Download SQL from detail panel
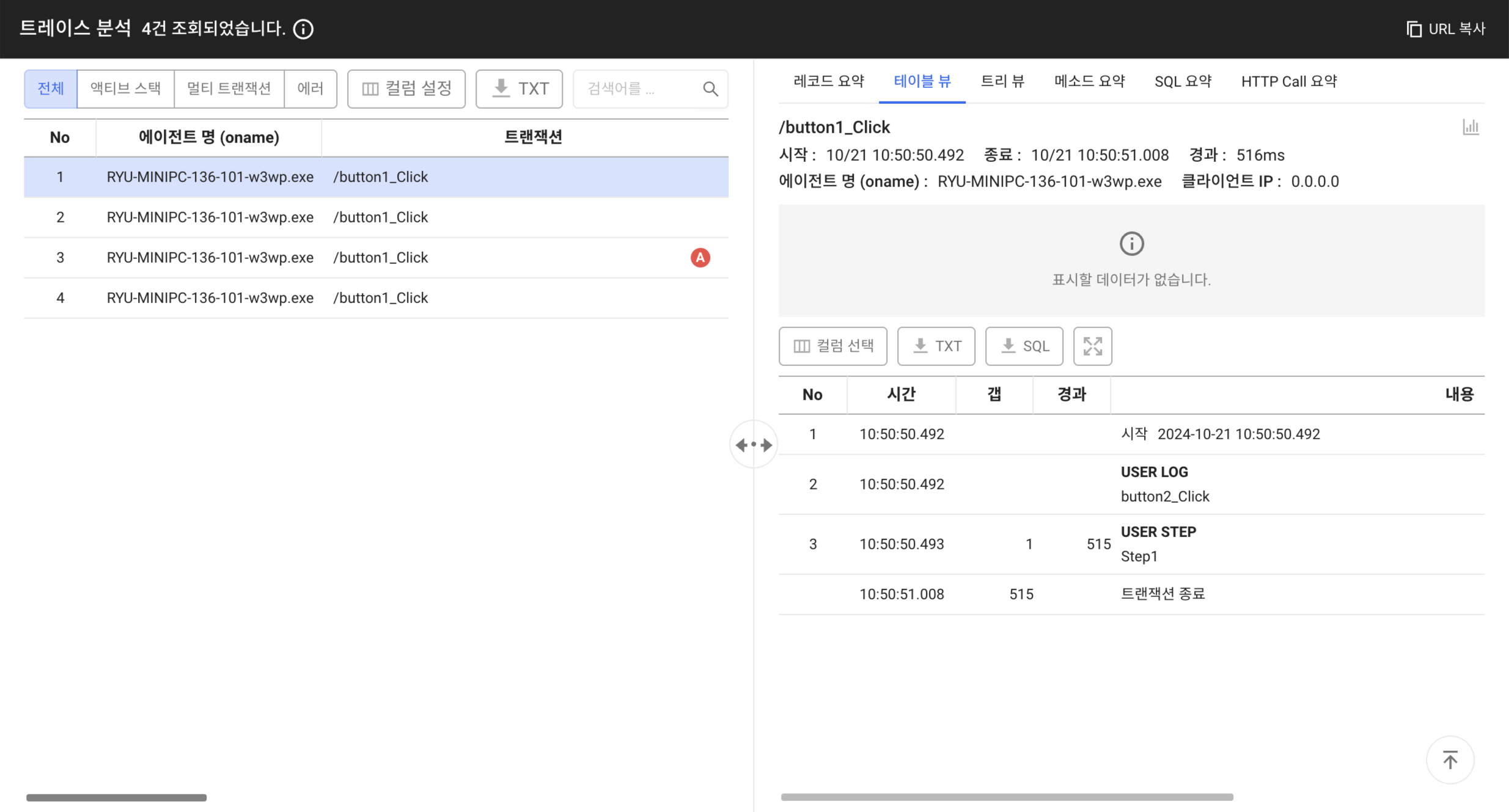Image resolution: width=1509 pixels, height=812 pixels. (x=1024, y=346)
